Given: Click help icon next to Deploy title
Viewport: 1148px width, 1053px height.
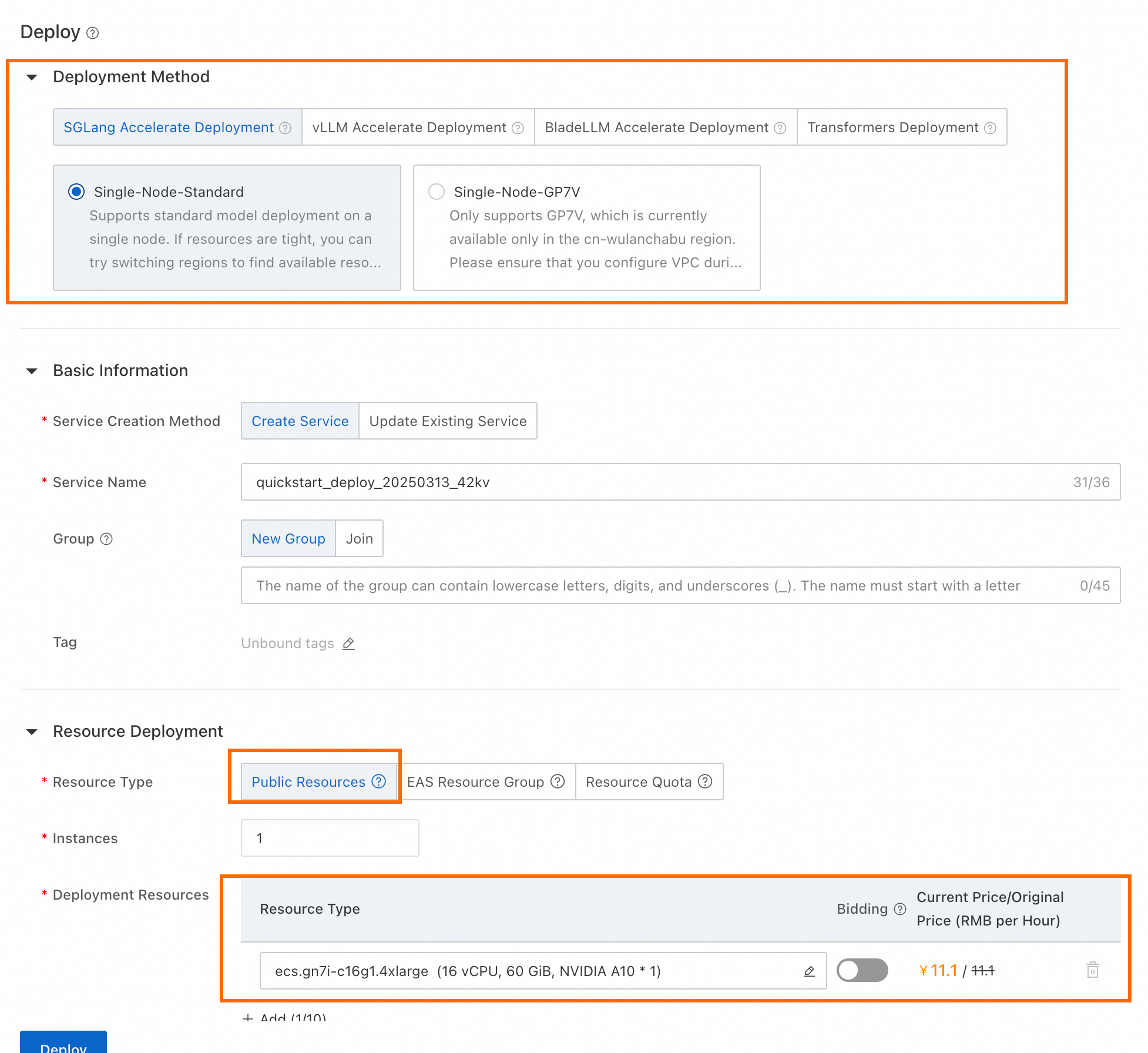Looking at the screenshot, I should pyautogui.click(x=92, y=33).
